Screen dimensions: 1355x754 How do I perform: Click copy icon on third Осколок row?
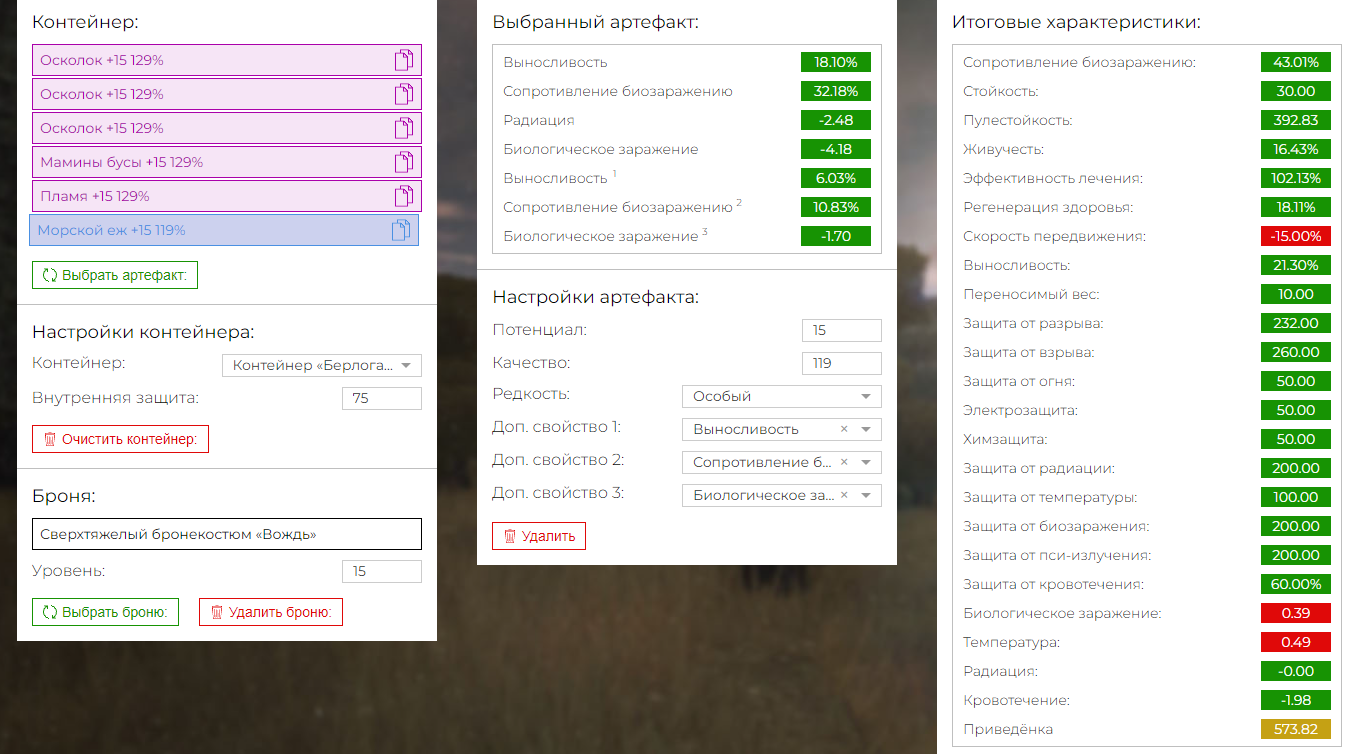tap(403, 128)
